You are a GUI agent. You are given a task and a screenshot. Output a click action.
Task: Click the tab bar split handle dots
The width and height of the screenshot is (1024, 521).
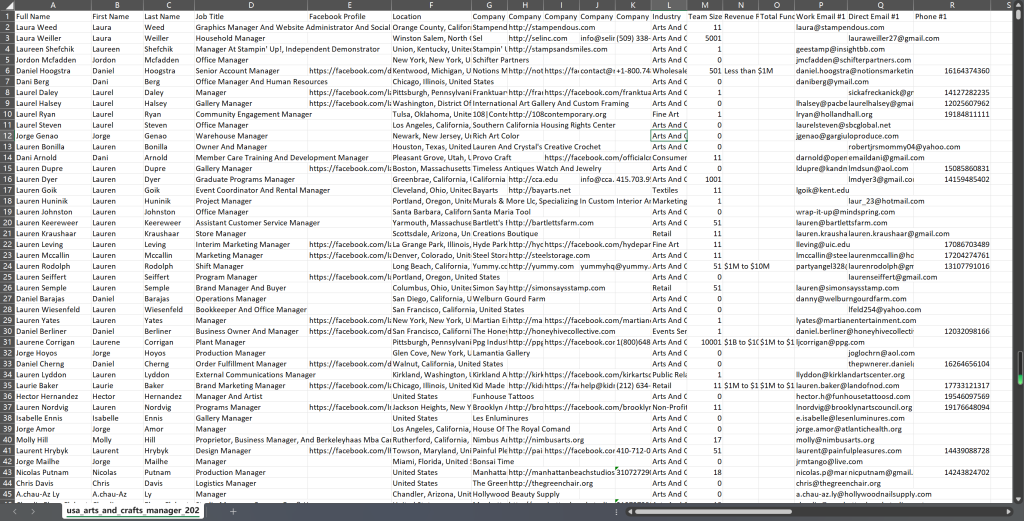click(x=616, y=512)
